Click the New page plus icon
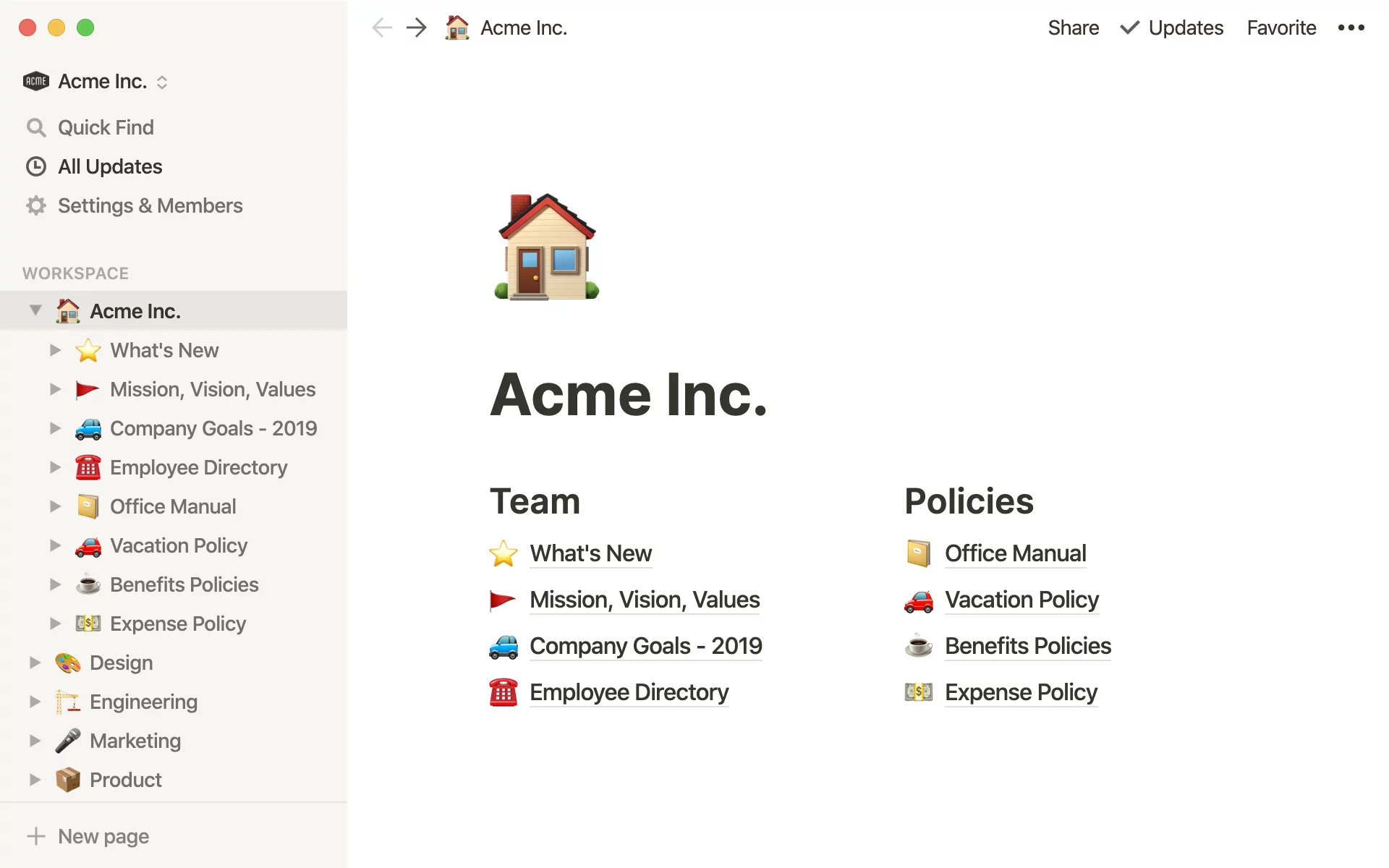 pyautogui.click(x=36, y=836)
